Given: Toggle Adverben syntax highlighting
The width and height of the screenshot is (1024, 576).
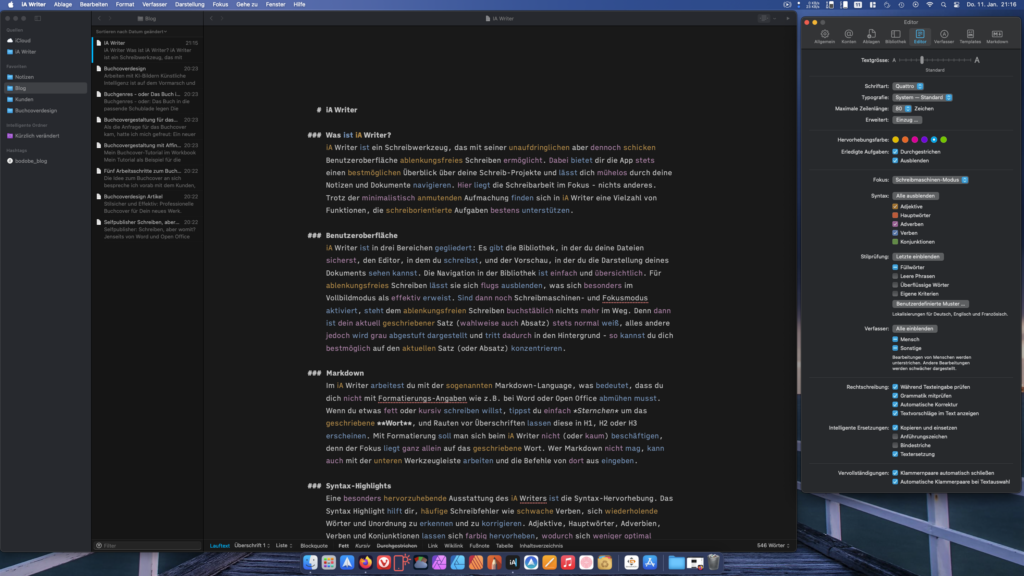Looking at the screenshot, I should tap(895, 224).
